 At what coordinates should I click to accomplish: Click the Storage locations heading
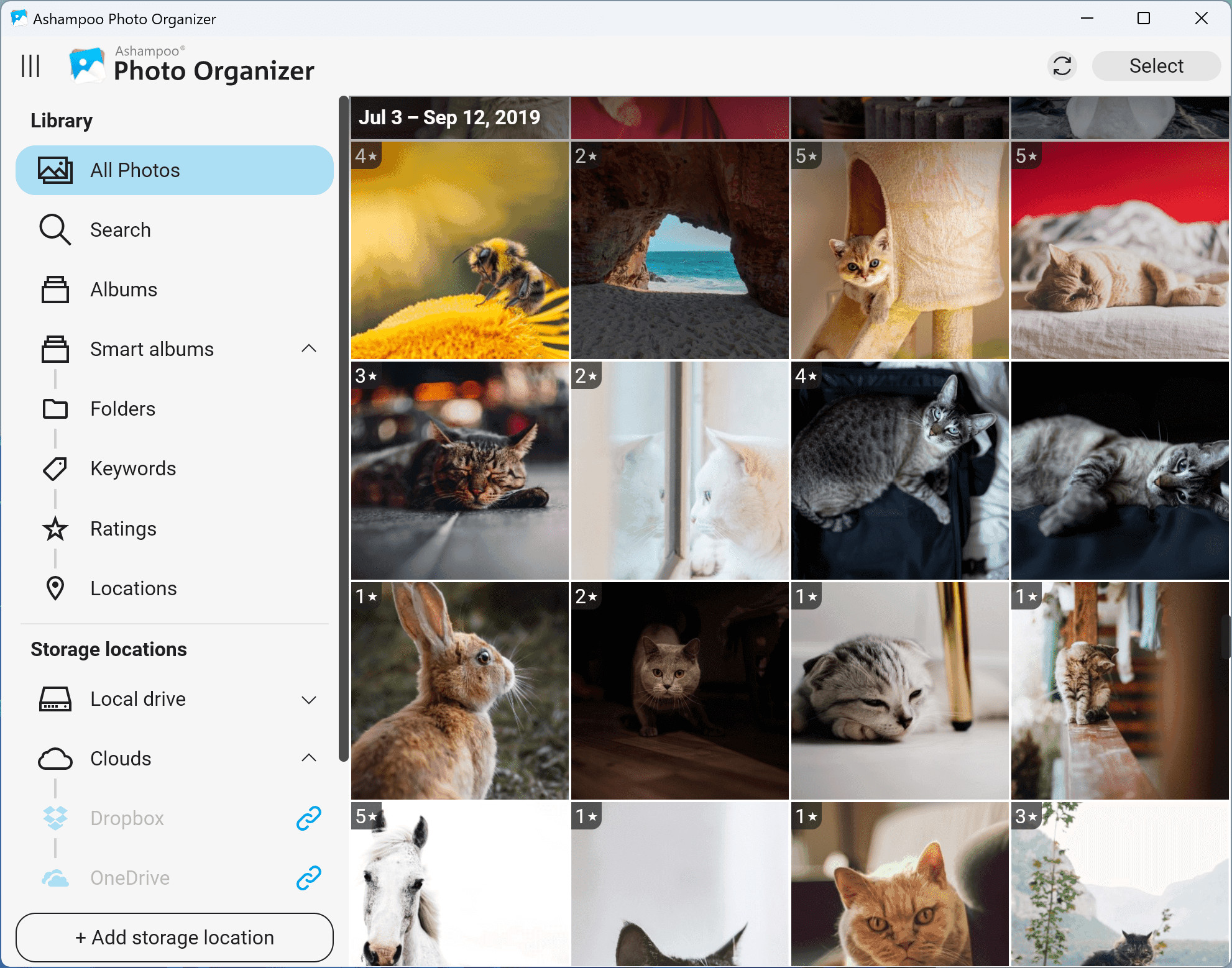109,649
